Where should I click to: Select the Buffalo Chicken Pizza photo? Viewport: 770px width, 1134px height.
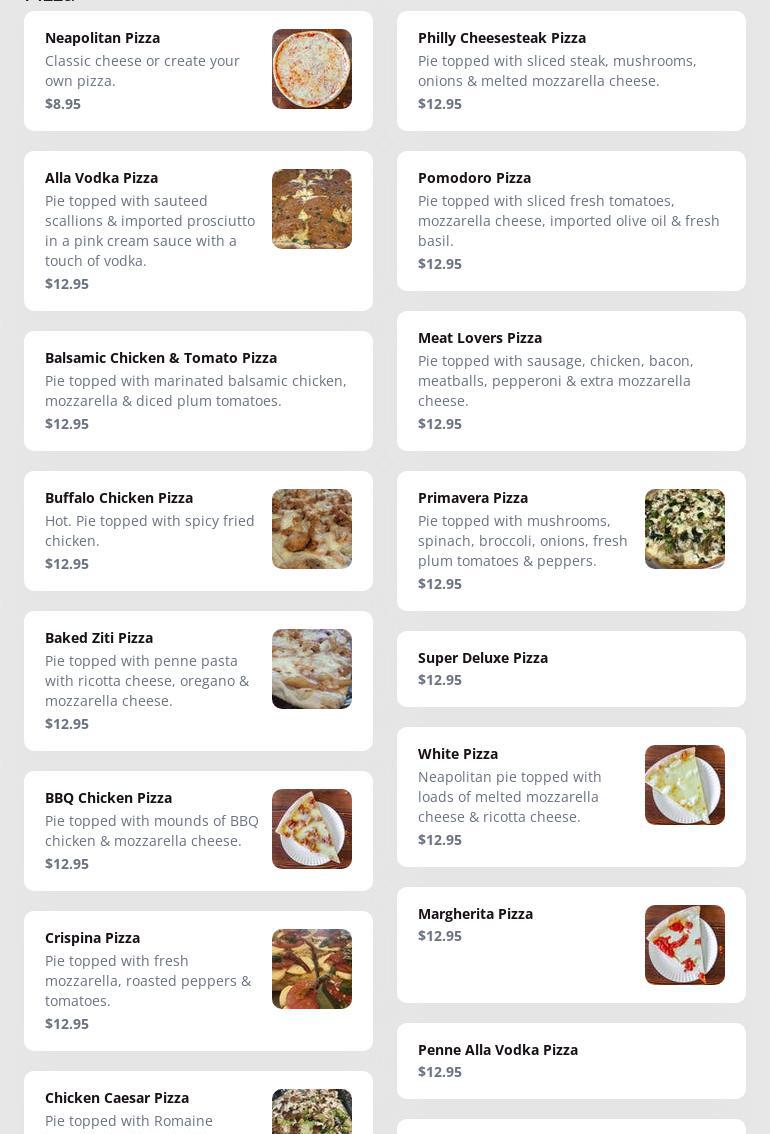point(311,529)
